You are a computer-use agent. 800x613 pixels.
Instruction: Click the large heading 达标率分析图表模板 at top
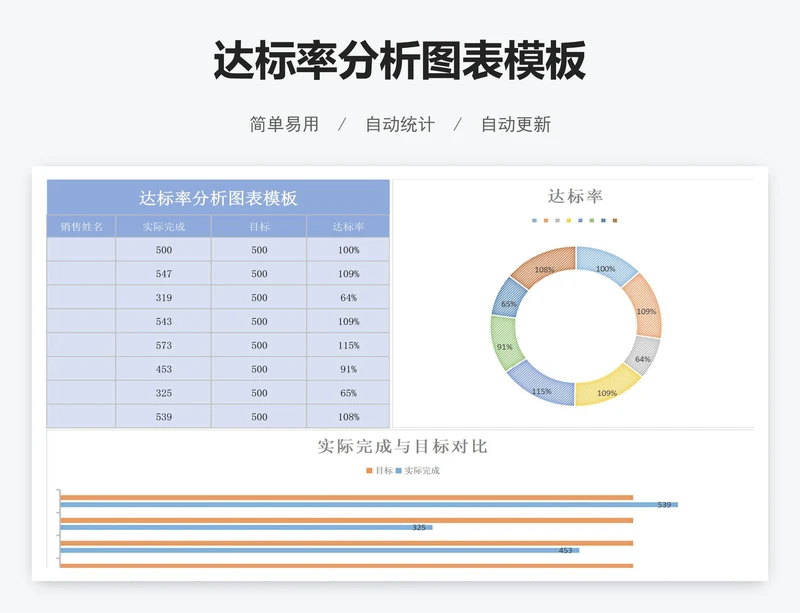coord(399,62)
